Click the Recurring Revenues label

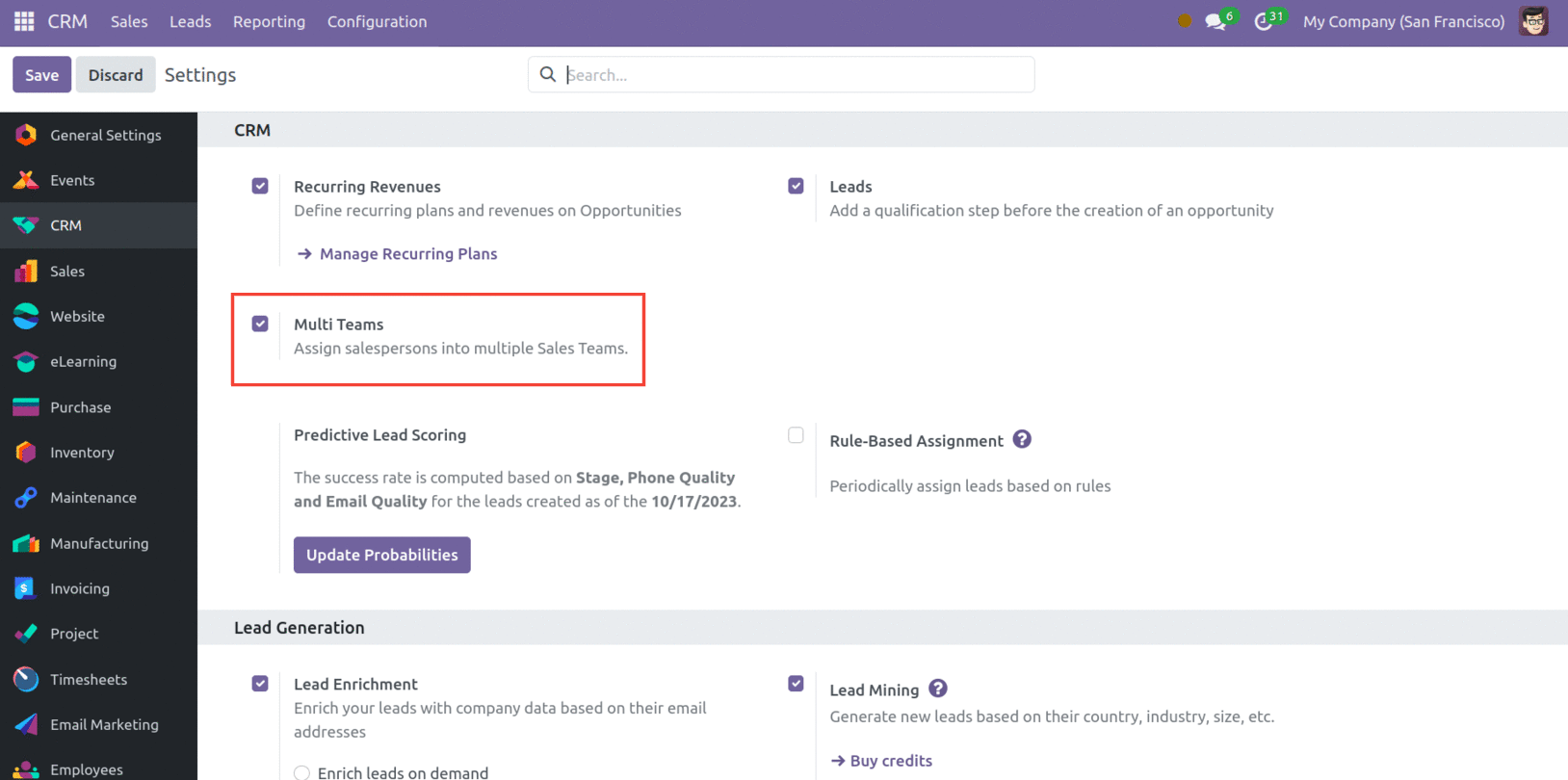pos(367,187)
